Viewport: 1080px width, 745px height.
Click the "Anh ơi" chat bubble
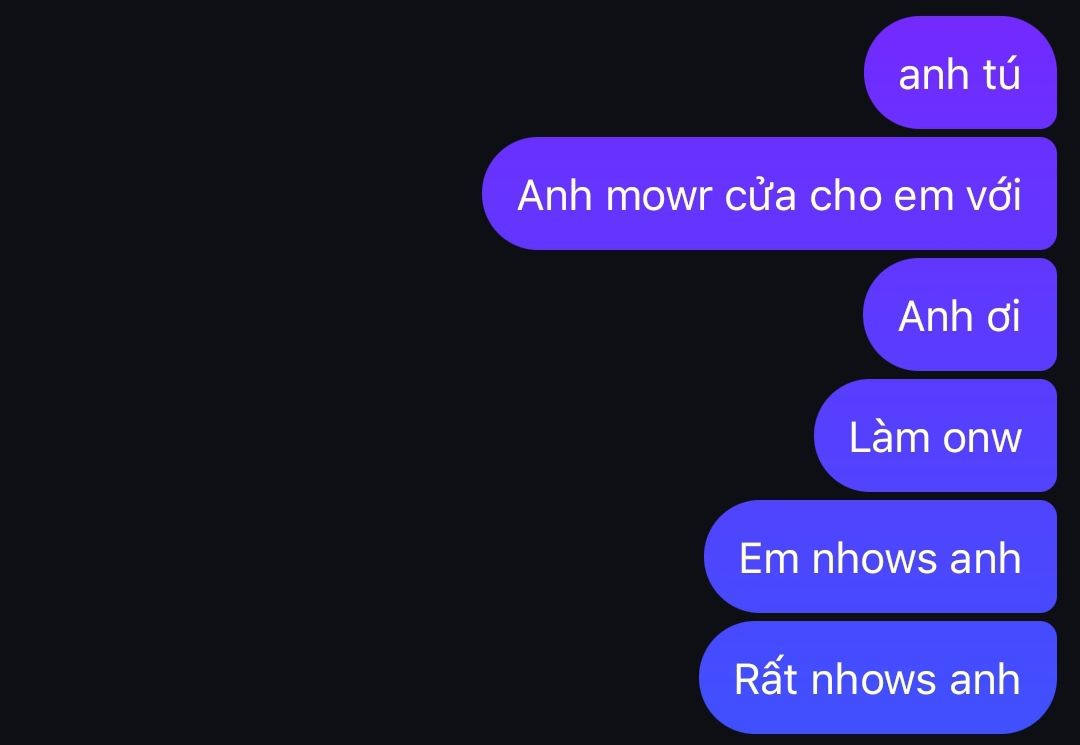coord(959,315)
